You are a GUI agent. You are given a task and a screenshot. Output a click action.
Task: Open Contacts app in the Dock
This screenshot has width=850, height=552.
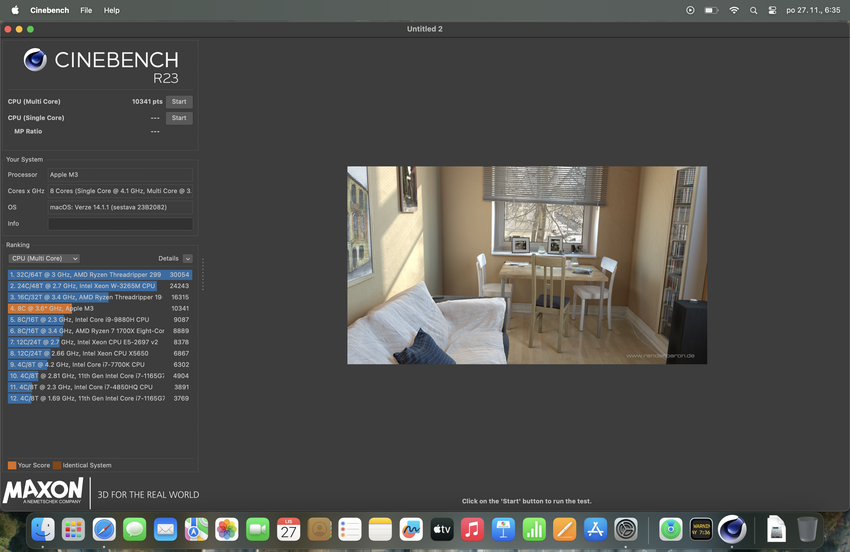[x=319, y=529]
